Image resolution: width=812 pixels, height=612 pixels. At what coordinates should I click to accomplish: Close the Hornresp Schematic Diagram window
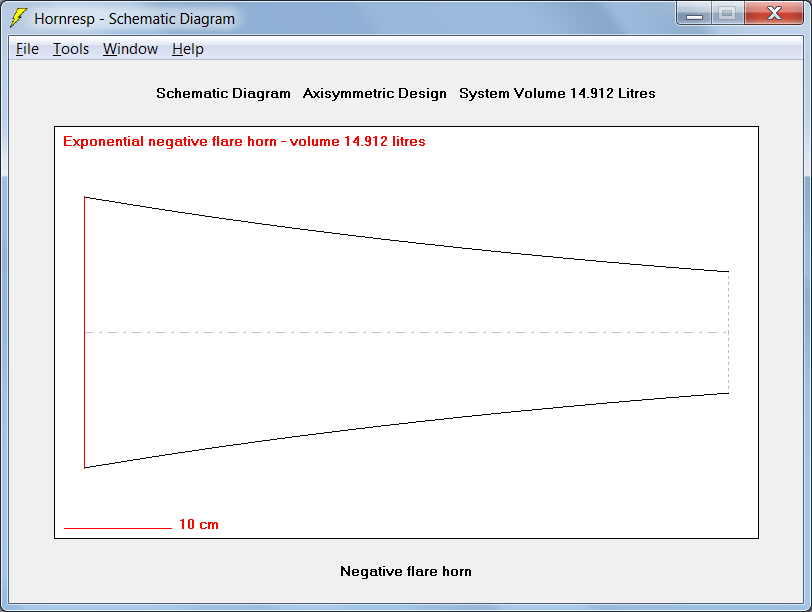(x=774, y=13)
